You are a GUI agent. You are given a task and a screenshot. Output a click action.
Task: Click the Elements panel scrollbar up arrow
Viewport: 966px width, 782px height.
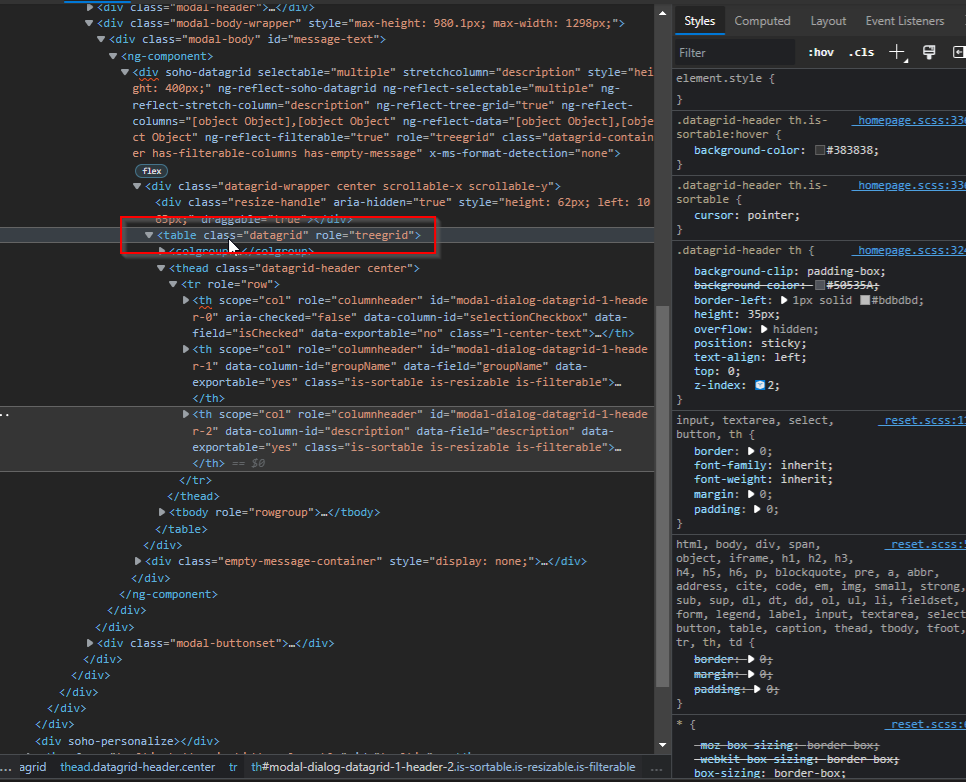[x=662, y=13]
